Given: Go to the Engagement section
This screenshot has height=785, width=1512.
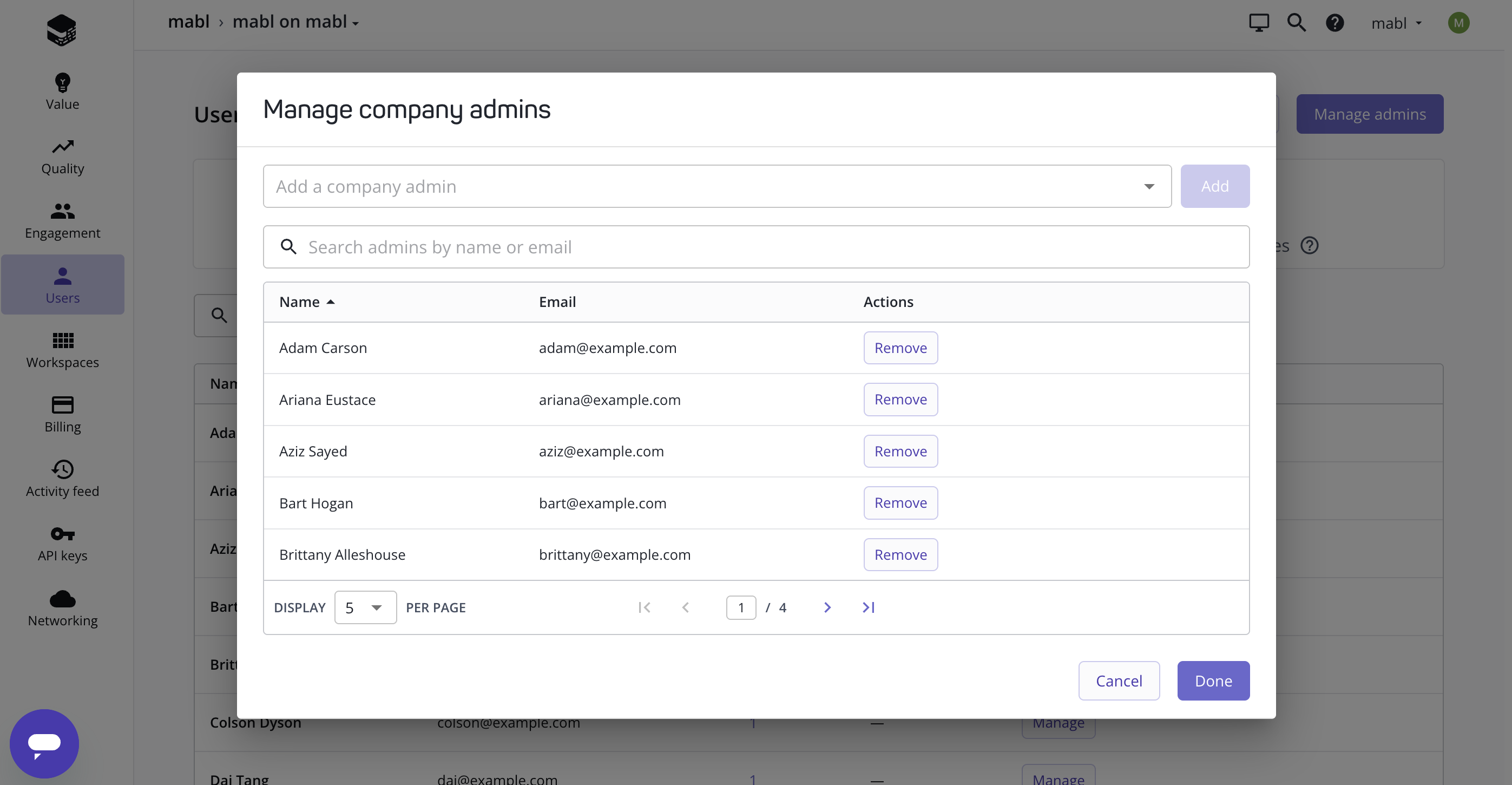Looking at the screenshot, I should point(62,221).
